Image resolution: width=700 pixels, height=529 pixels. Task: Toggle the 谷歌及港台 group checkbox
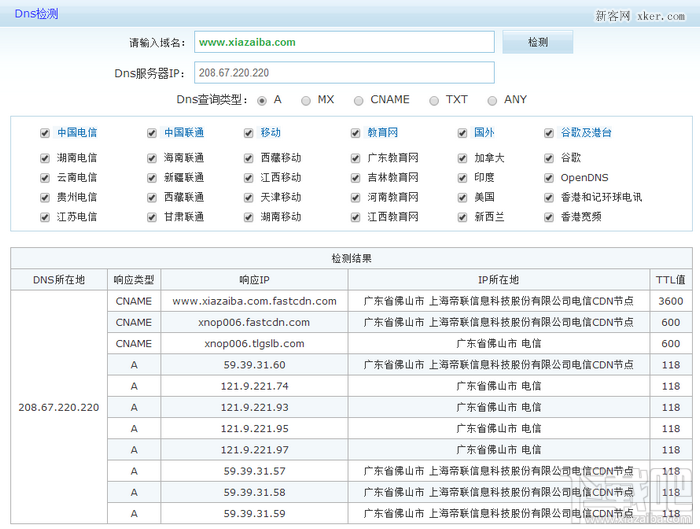549,133
